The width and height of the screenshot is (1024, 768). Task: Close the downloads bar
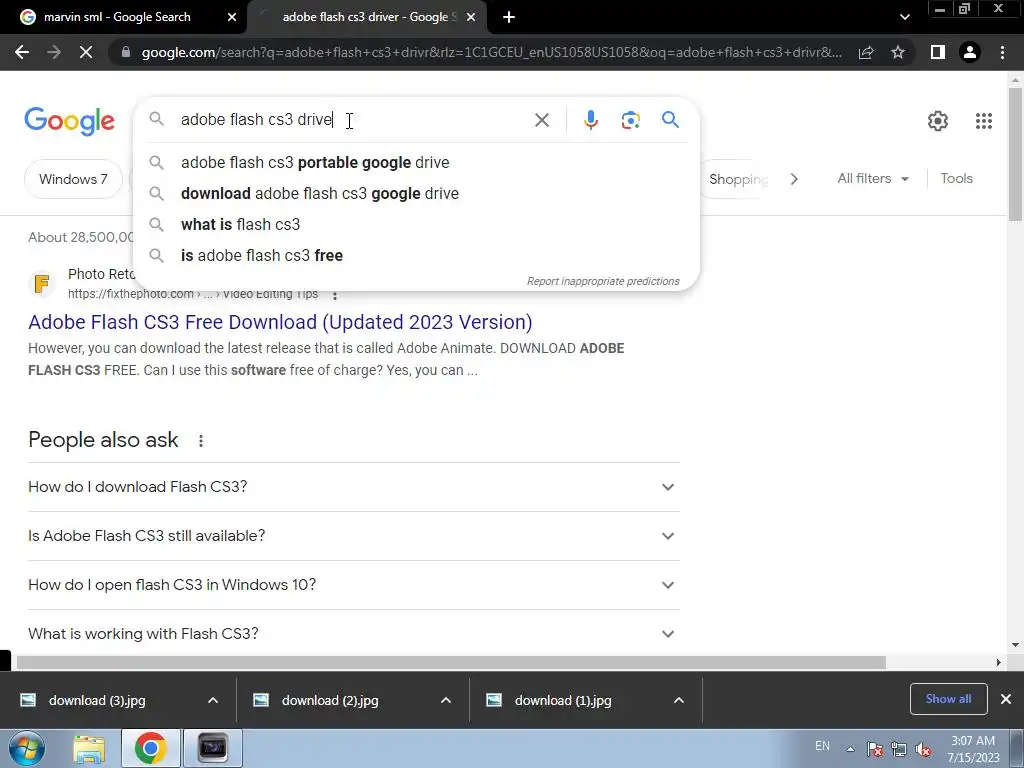(x=1006, y=699)
